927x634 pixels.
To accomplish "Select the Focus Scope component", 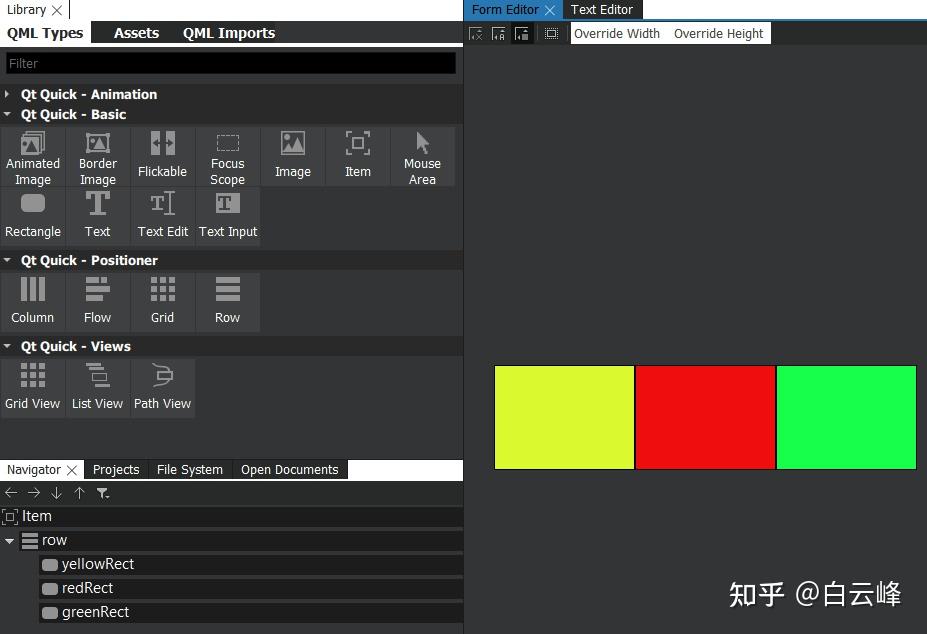I will coord(227,155).
